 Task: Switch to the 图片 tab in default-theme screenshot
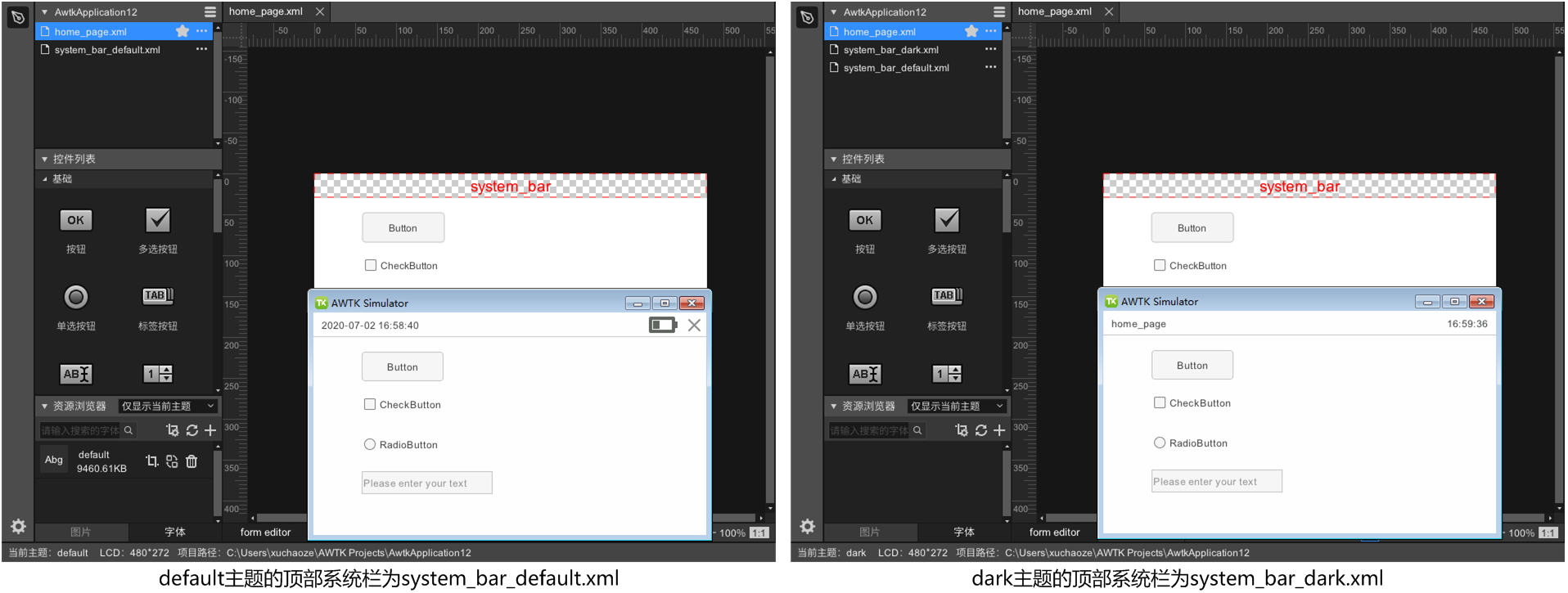click(x=80, y=532)
